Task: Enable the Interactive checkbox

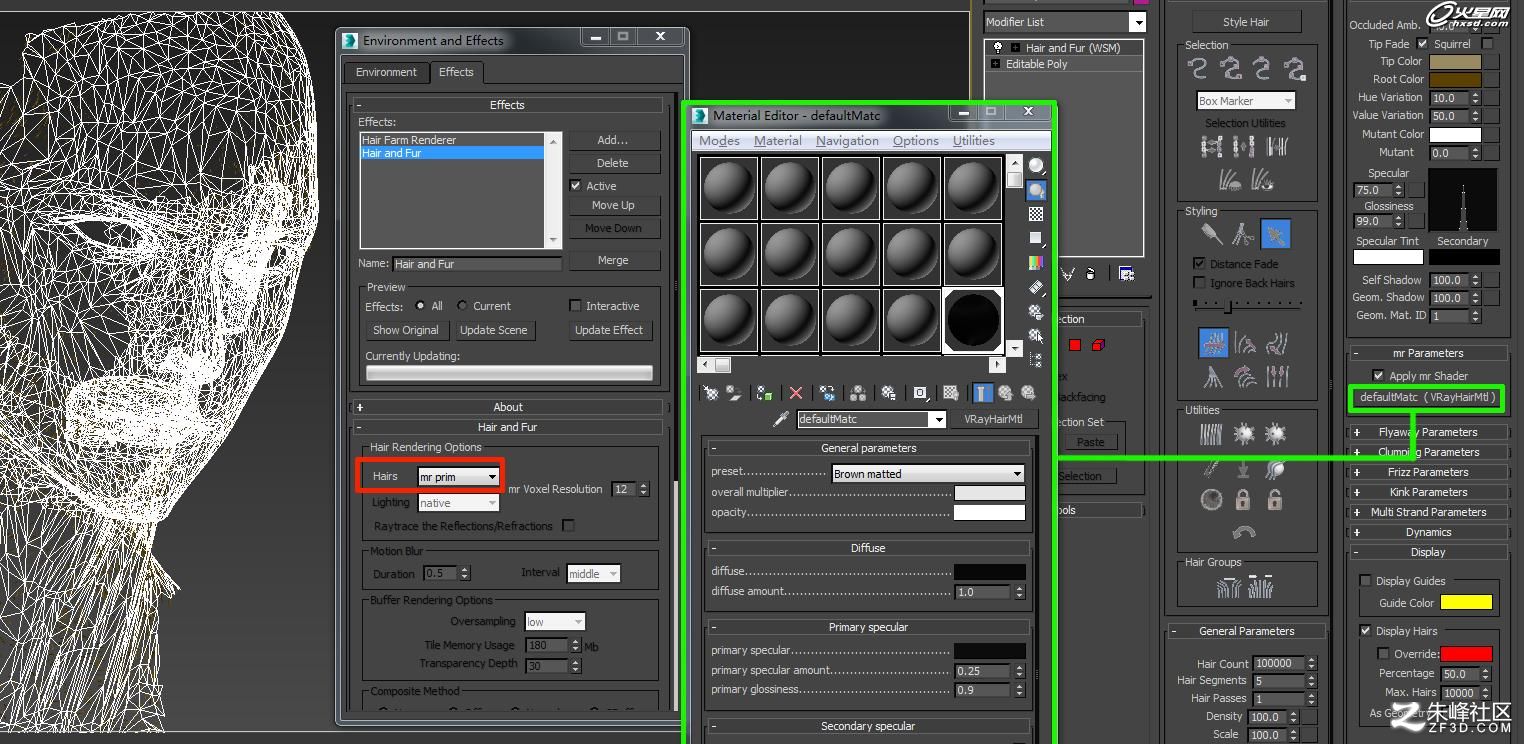Action: pos(575,306)
